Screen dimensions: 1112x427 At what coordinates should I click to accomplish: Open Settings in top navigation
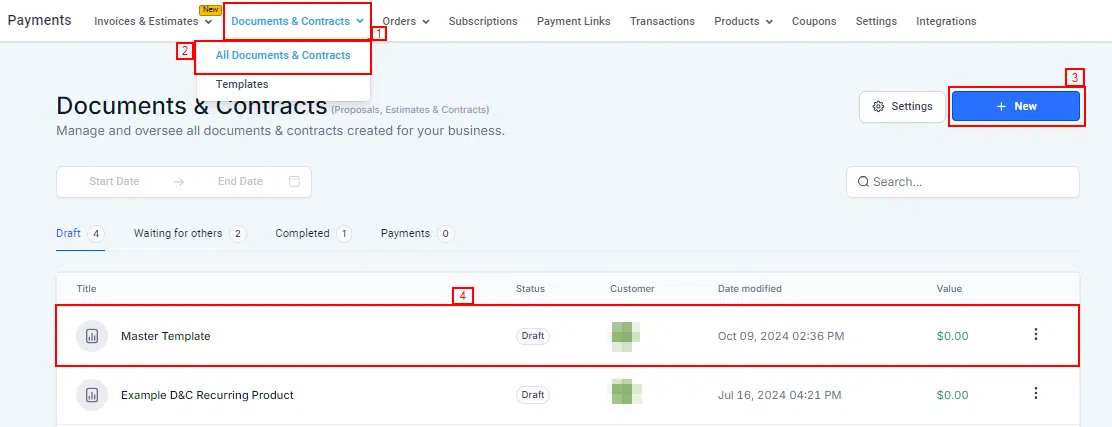coord(876,21)
